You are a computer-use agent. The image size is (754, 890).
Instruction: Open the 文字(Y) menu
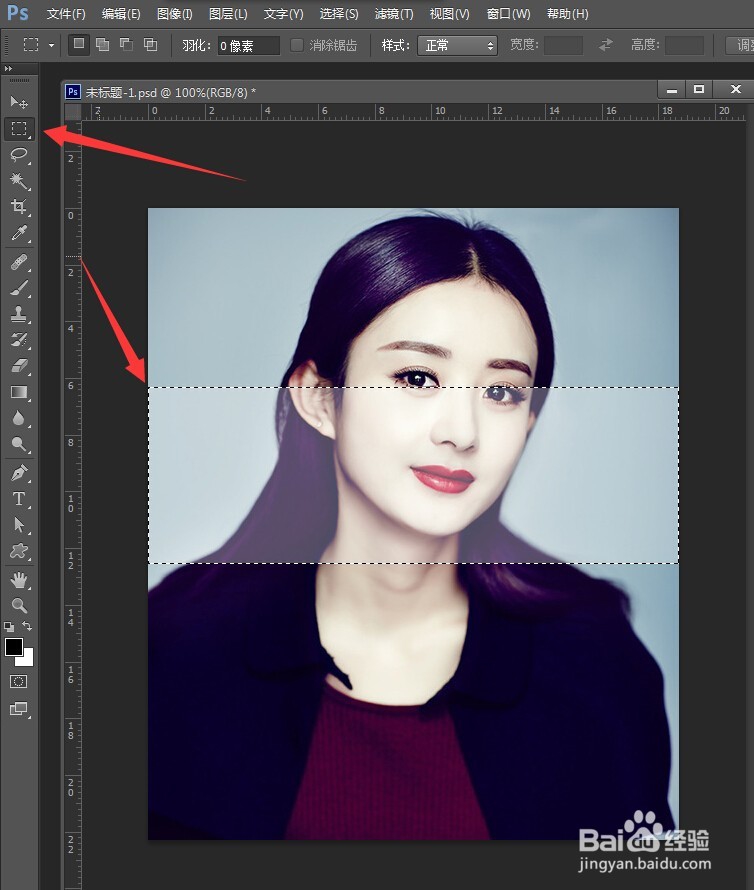point(283,14)
